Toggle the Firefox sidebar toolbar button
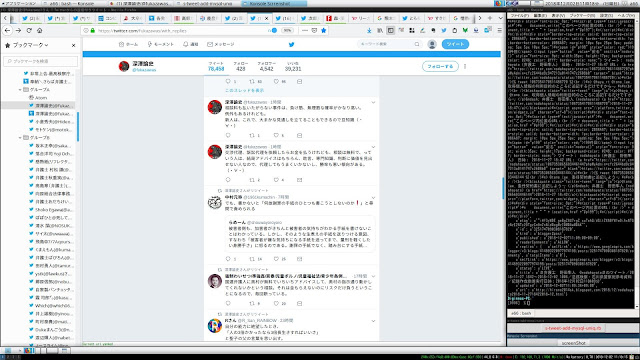The image size is (640, 360). point(391,31)
